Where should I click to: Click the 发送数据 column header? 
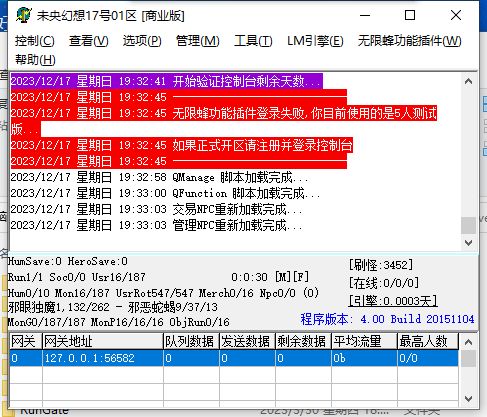247,341
